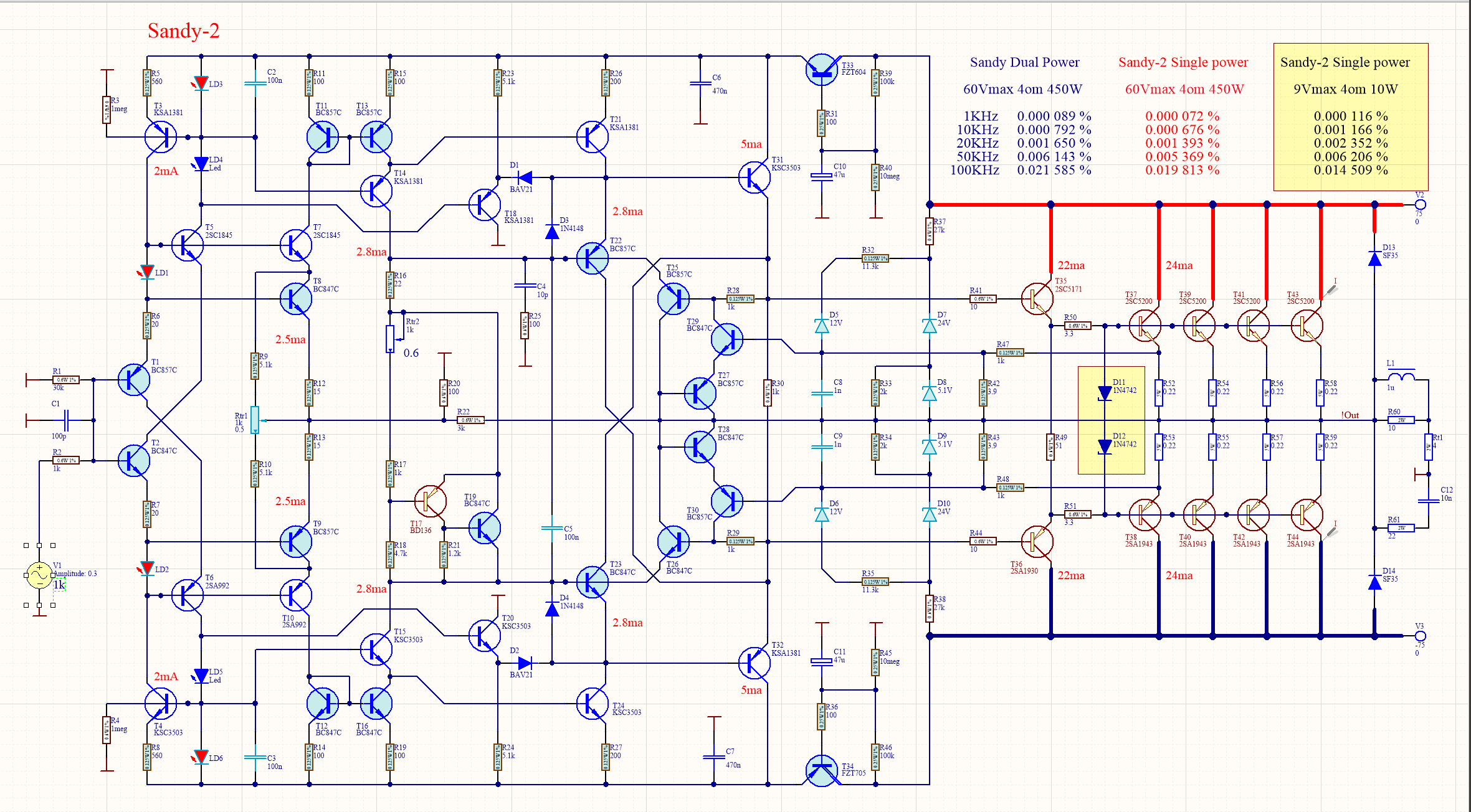Image resolution: width=1471 pixels, height=812 pixels.
Task: Select trimmer Rtr1 1k potentiometer
Action: click(255, 420)
